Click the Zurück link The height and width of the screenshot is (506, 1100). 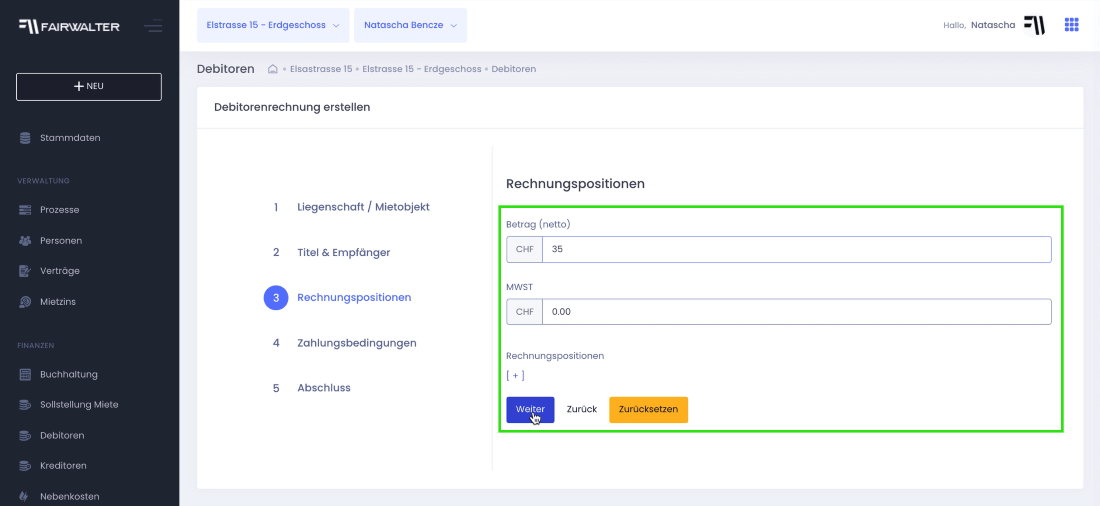pos(582,410)
